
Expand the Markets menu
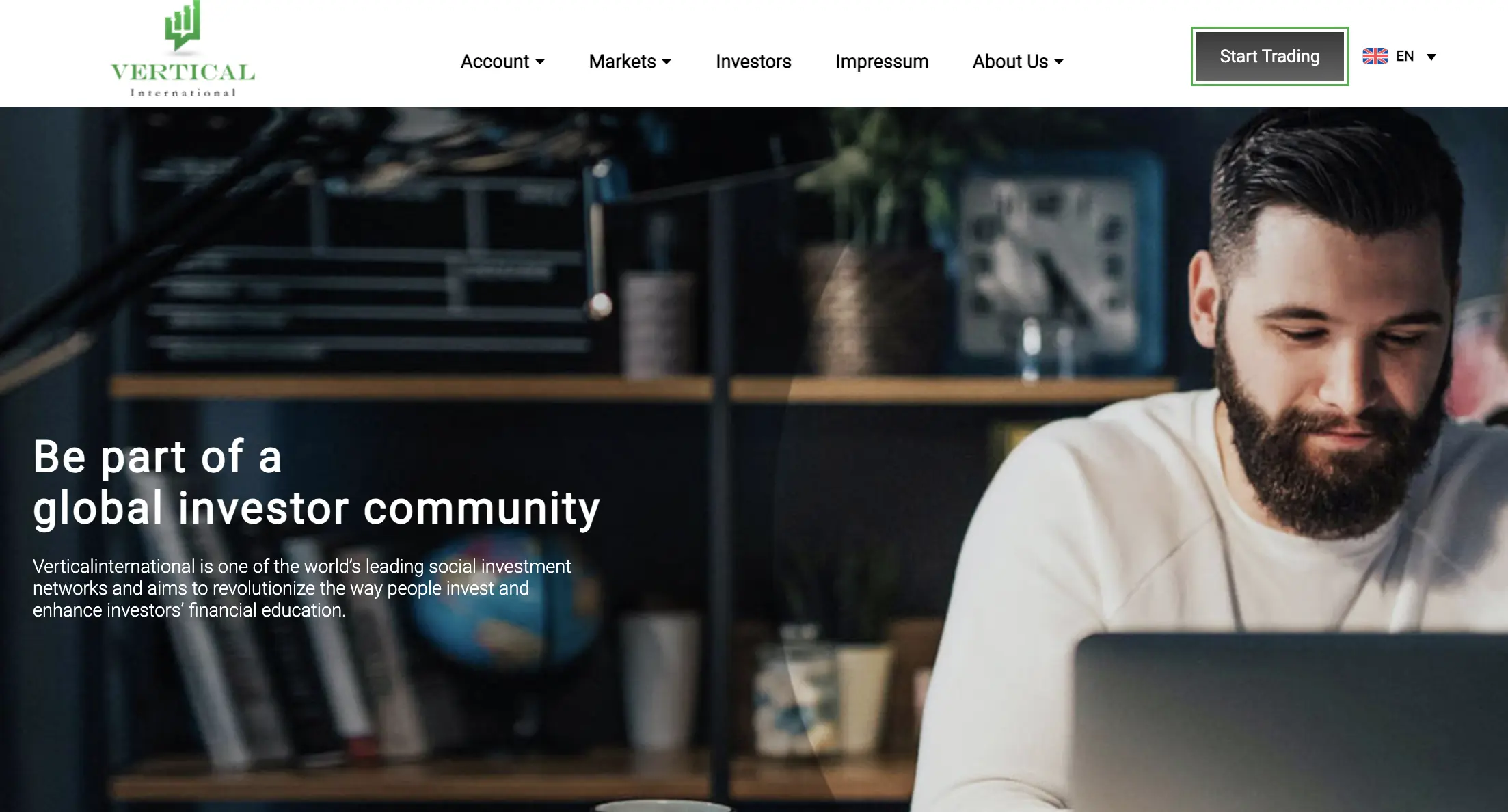click(x=630, y=62)
